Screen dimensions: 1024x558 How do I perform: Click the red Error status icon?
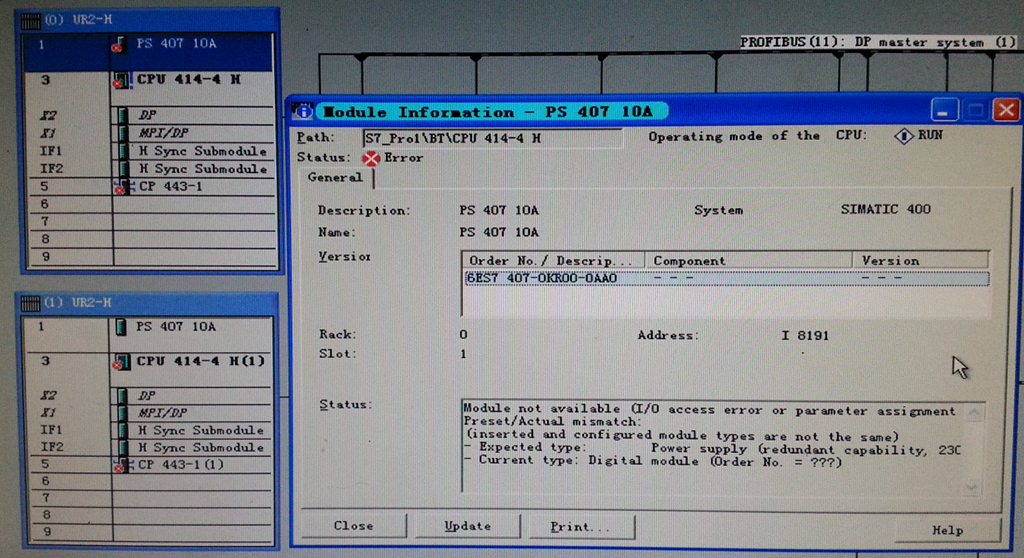pyautogui.click(x=371, y=158)
